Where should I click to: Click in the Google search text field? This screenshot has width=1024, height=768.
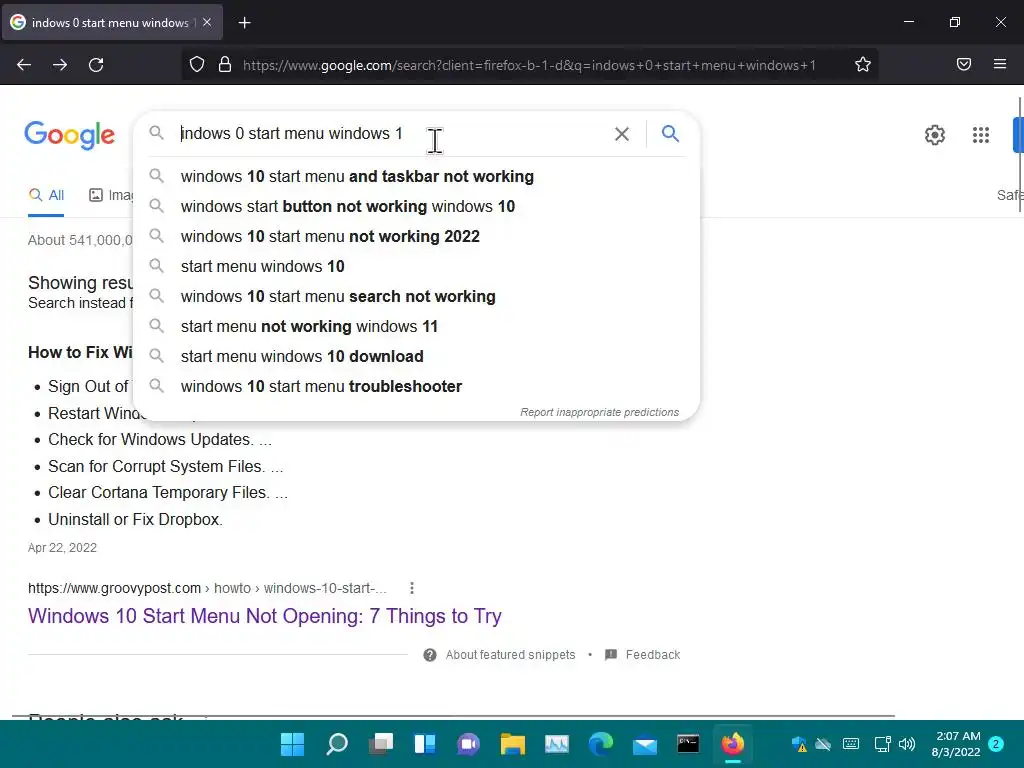(x=392, y=134)
